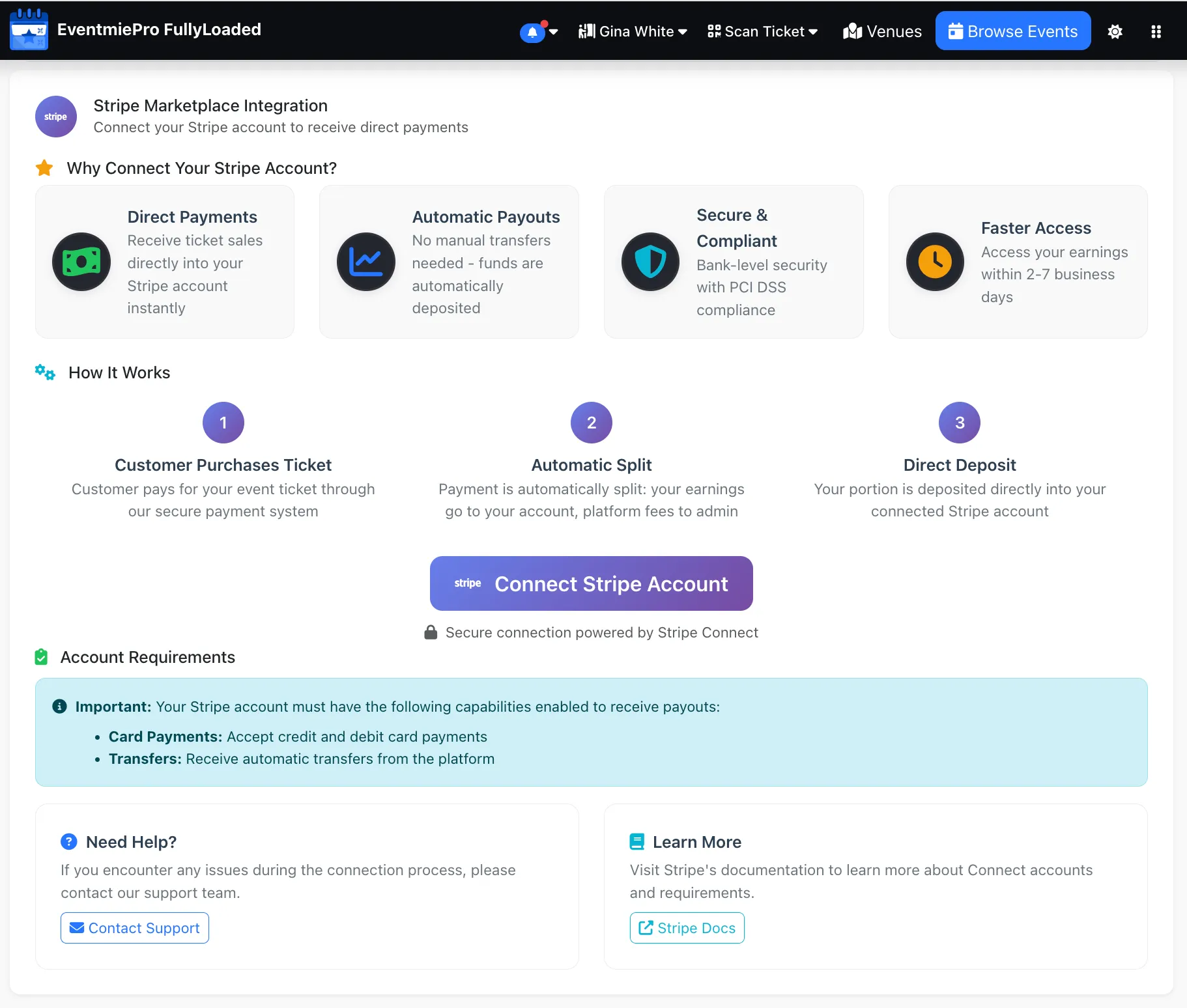Image resolution: width=1187 pixels, height=1008 pixels.
Task: Click the Learn More heading
Action: [x=697, y=842]
